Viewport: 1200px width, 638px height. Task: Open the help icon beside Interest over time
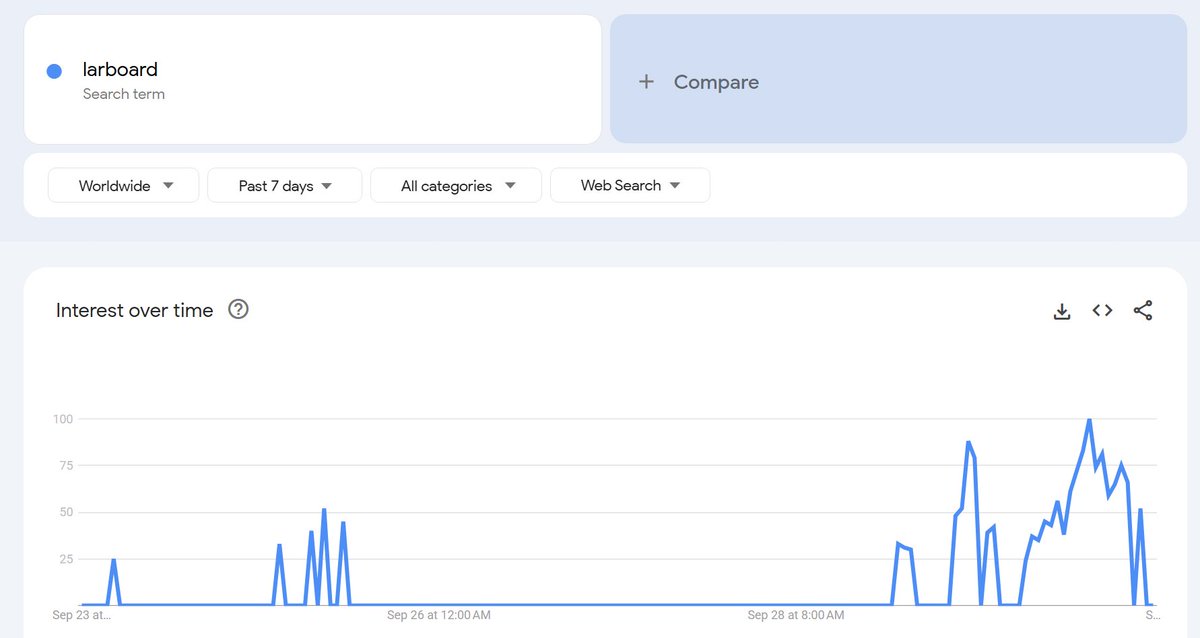pyautogui.click(x=238, y=309)
